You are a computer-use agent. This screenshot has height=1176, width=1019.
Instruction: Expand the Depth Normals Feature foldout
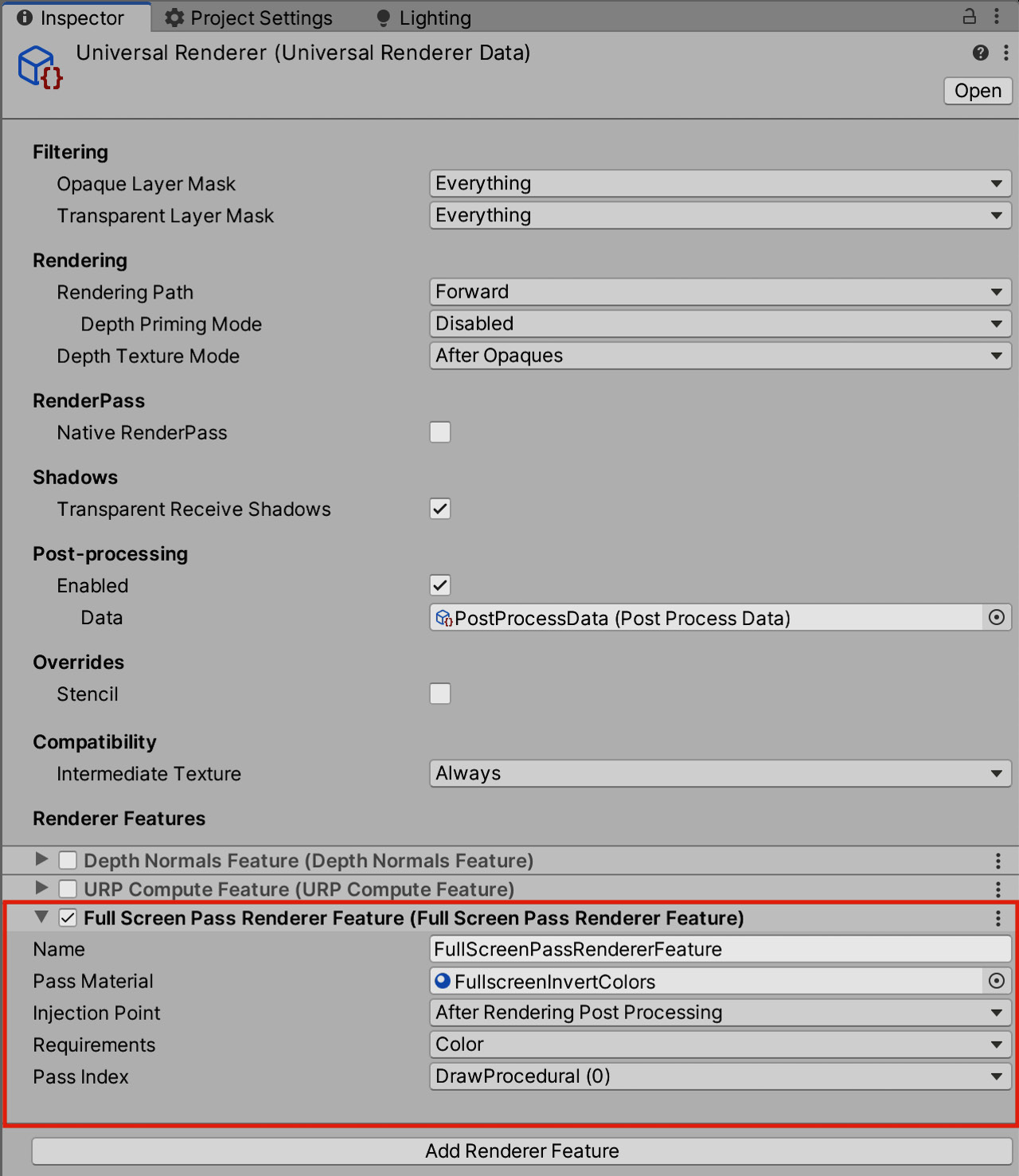[42, 859]
